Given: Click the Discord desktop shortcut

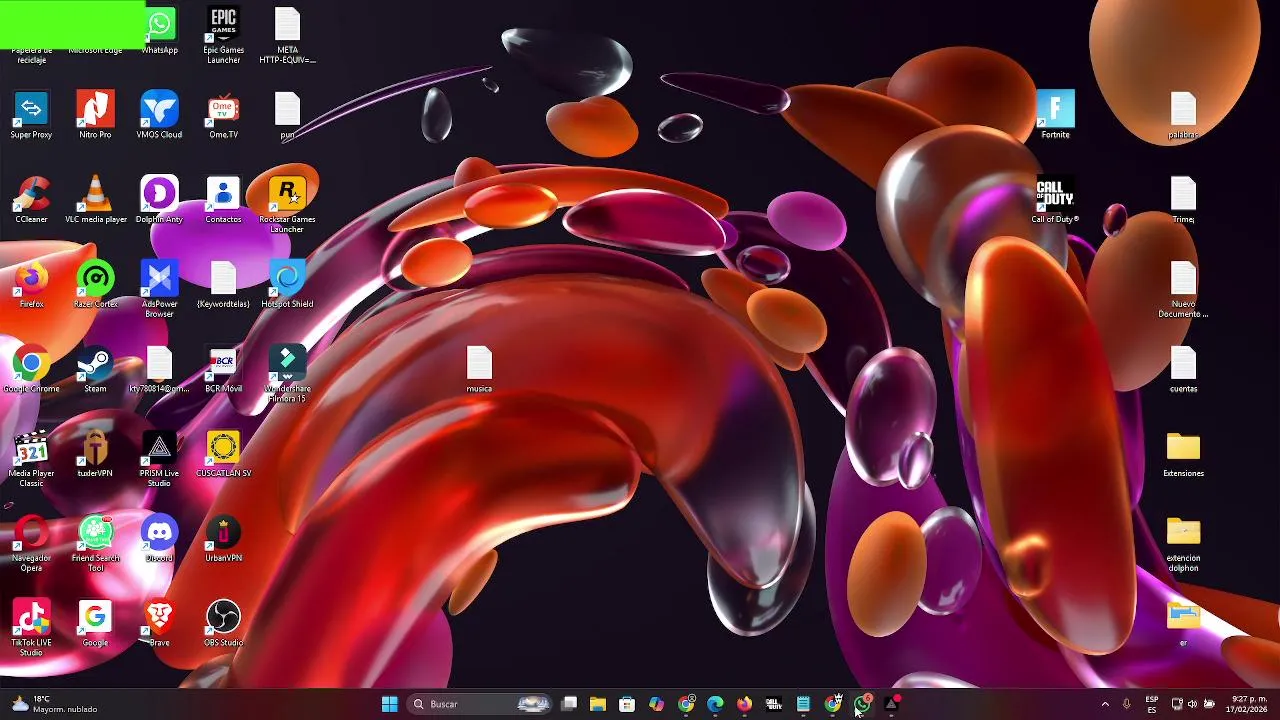Looking at the screenshot, I should (x=159, y=539).
